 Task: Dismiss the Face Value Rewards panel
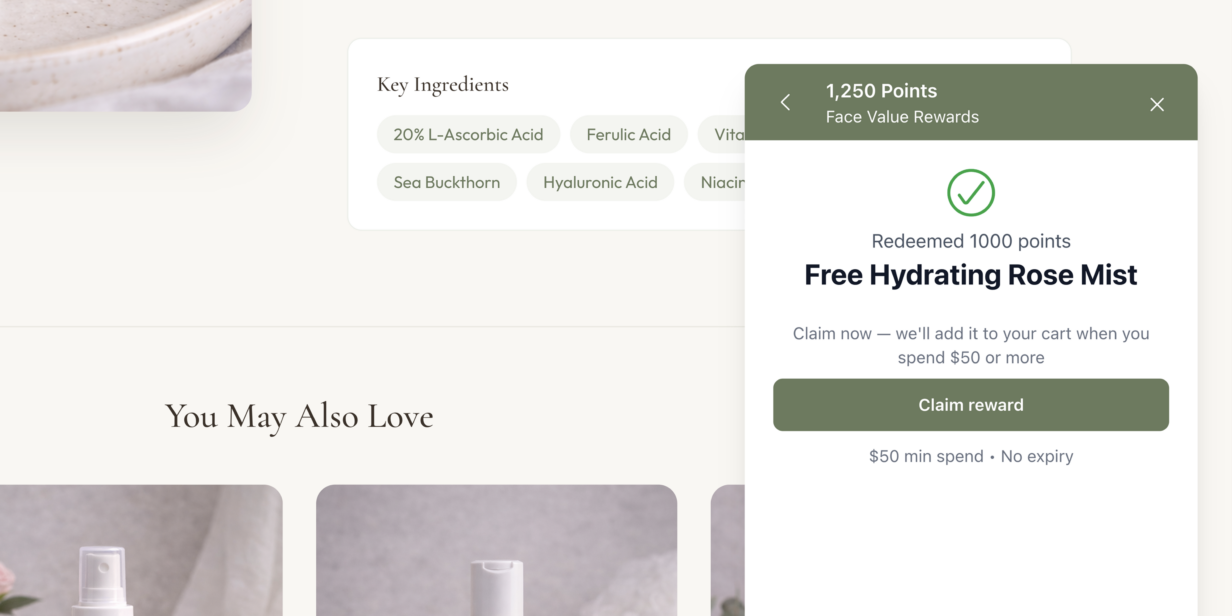point(1157,104)
